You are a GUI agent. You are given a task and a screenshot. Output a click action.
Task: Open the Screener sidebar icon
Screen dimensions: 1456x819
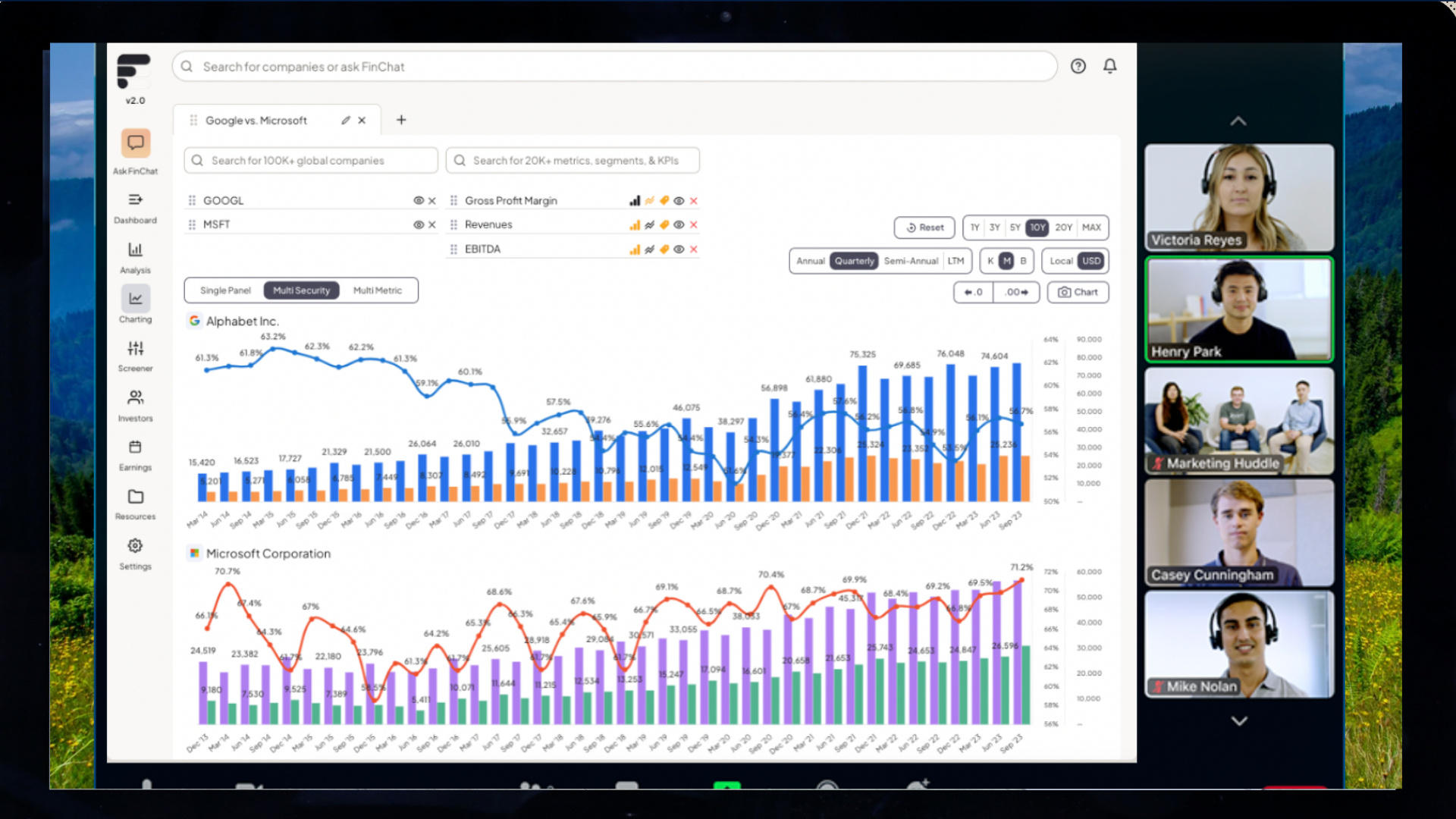135,348
